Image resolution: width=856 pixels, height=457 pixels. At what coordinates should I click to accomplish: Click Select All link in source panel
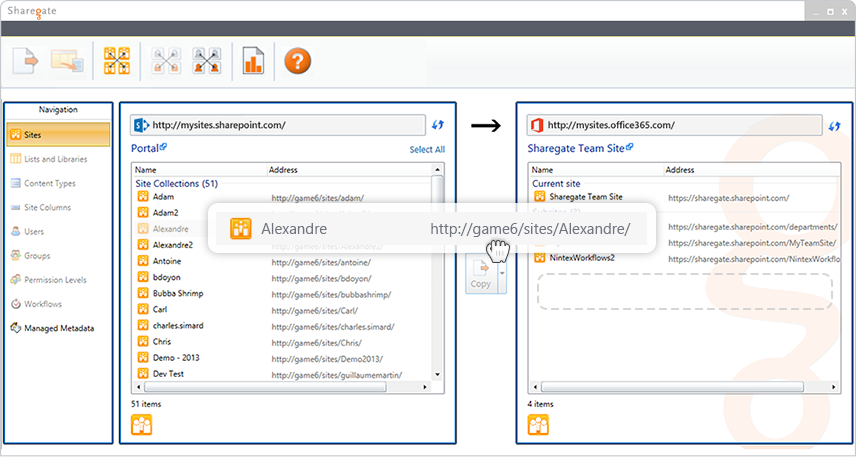427,150
